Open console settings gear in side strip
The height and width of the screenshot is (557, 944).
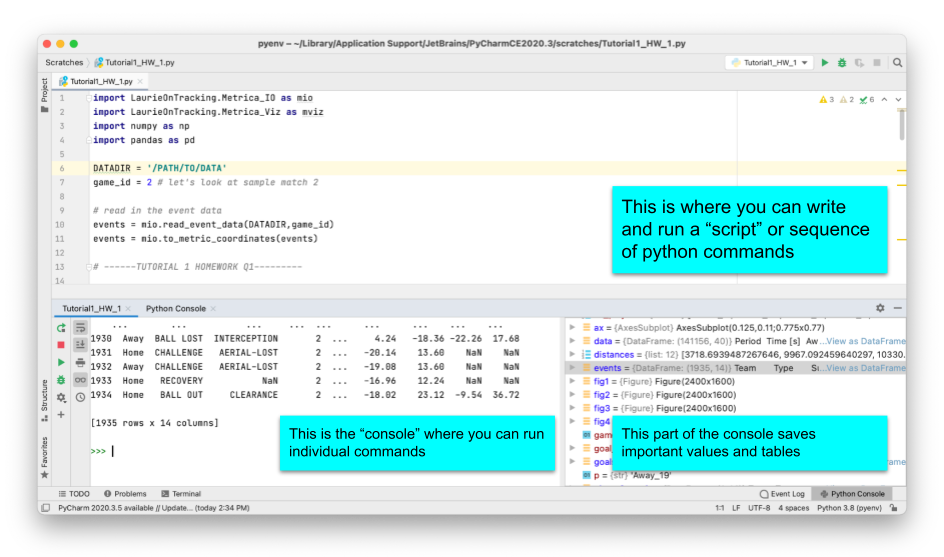tap(61, 397)
